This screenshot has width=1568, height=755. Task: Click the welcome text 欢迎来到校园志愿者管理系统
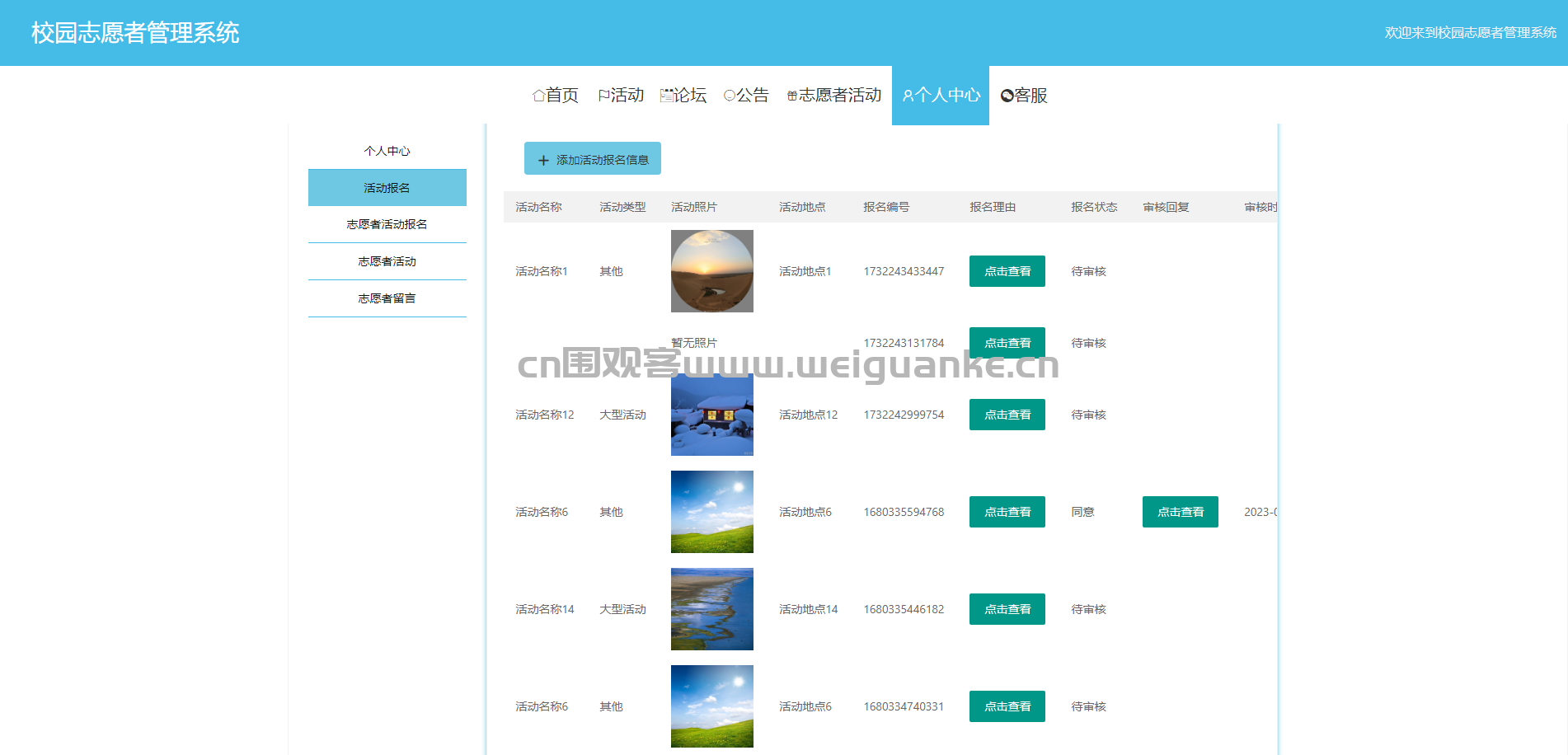click(1471, 33)
